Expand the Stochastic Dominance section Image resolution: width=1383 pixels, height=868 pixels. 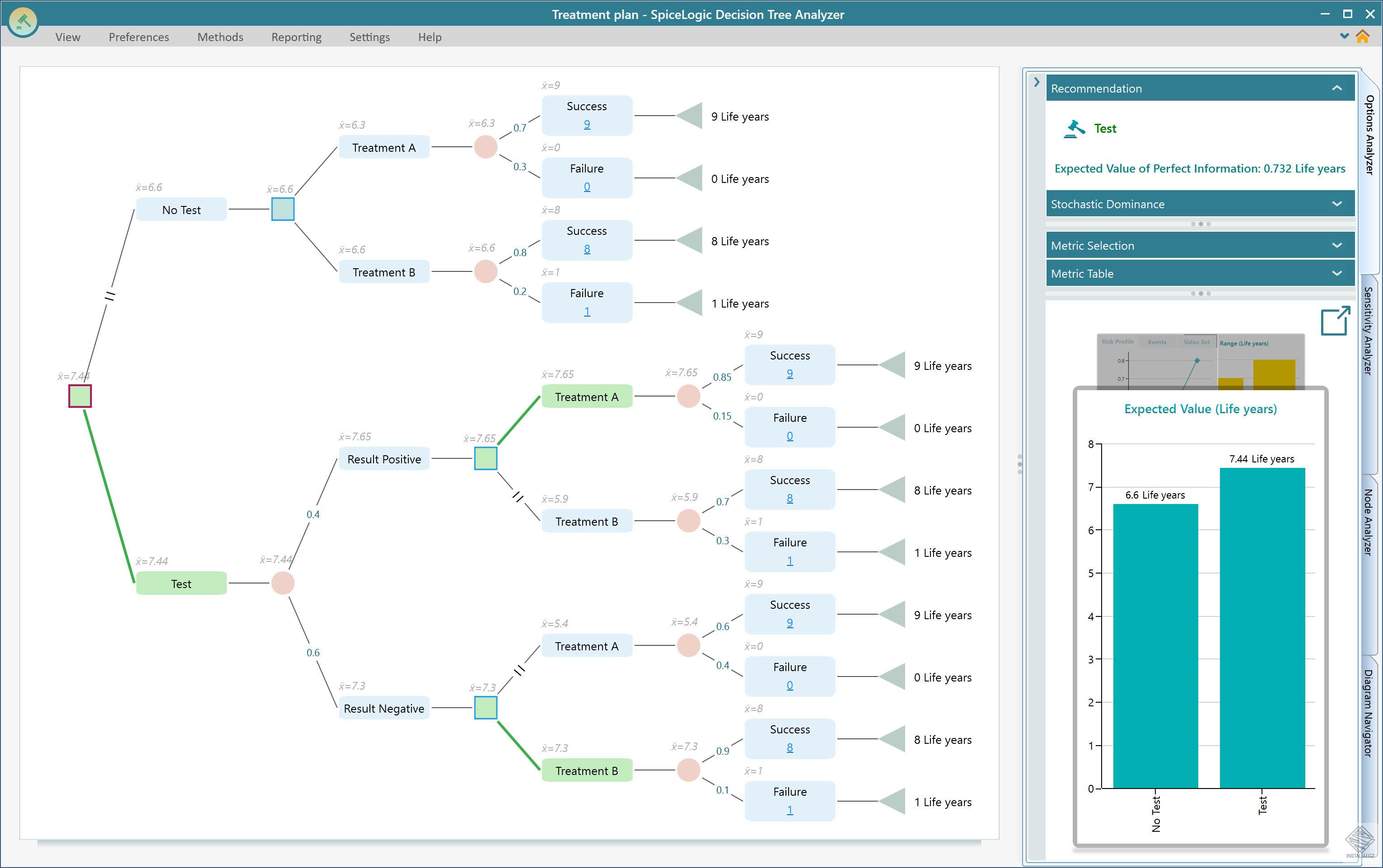[x=1338, y=204]
